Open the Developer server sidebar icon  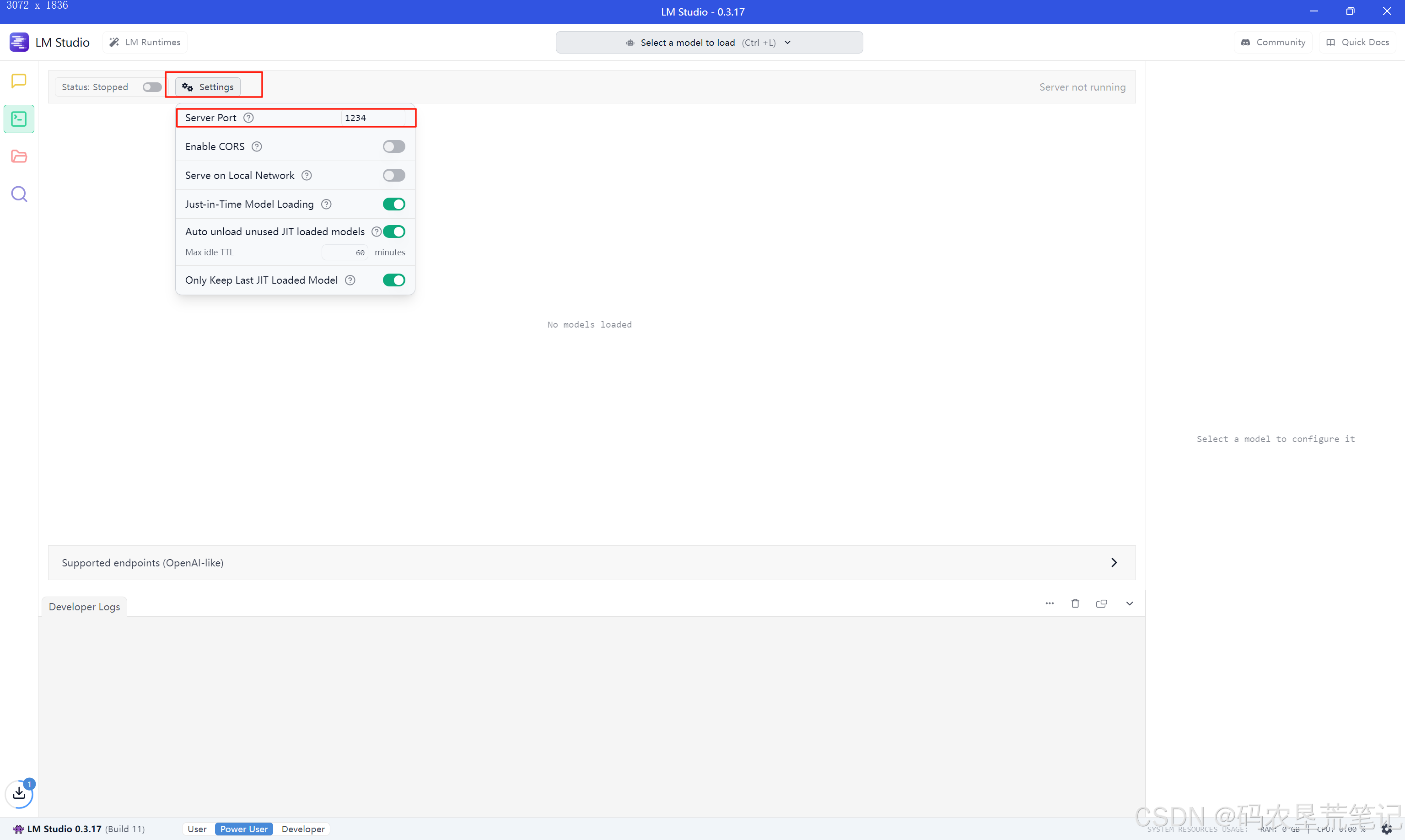(19, 119)
